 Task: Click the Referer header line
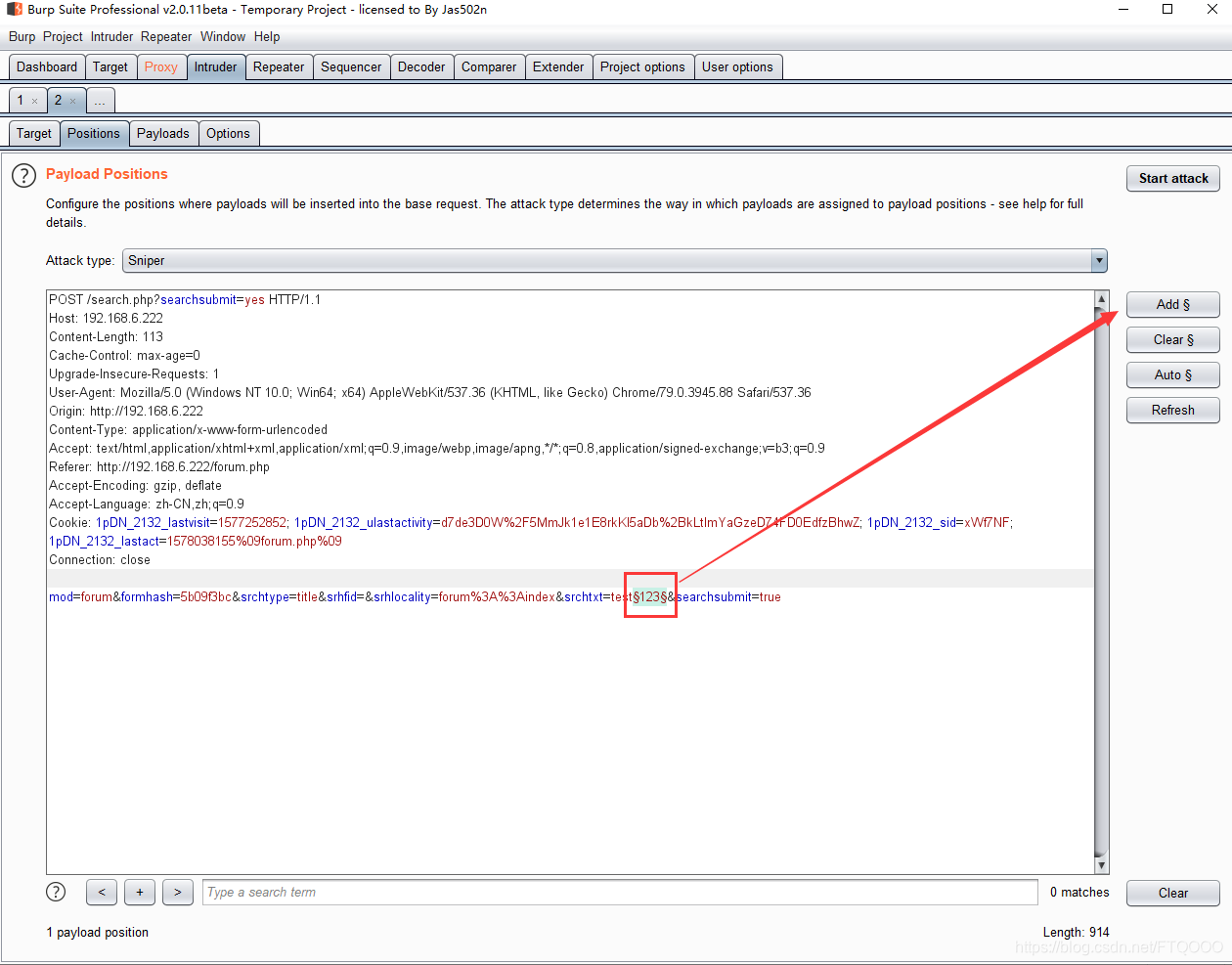click(159, 467)
